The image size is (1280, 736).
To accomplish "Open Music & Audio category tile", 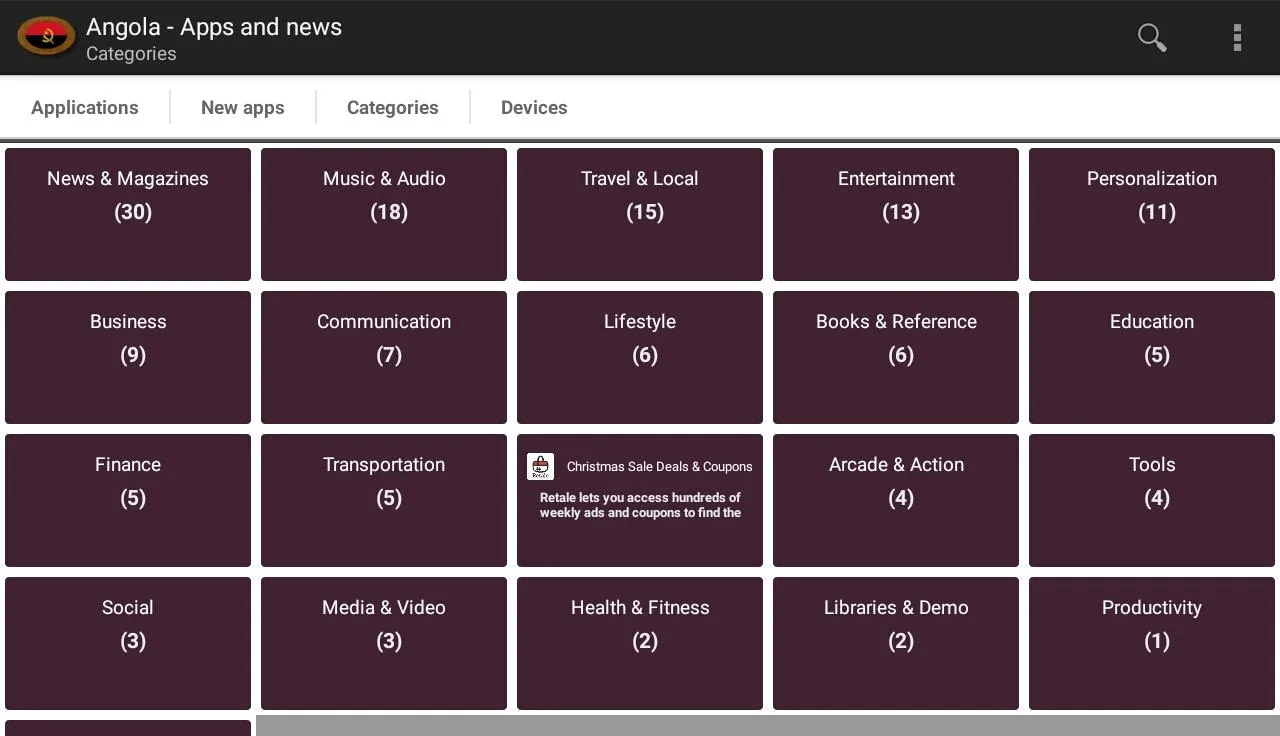I will tap(384, 214).
